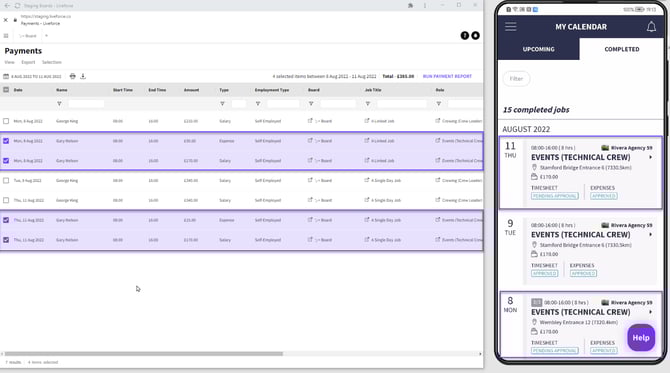Open the phone app hamburger menu
Viewport: 670px width, 373px height.
pos(511,26)
